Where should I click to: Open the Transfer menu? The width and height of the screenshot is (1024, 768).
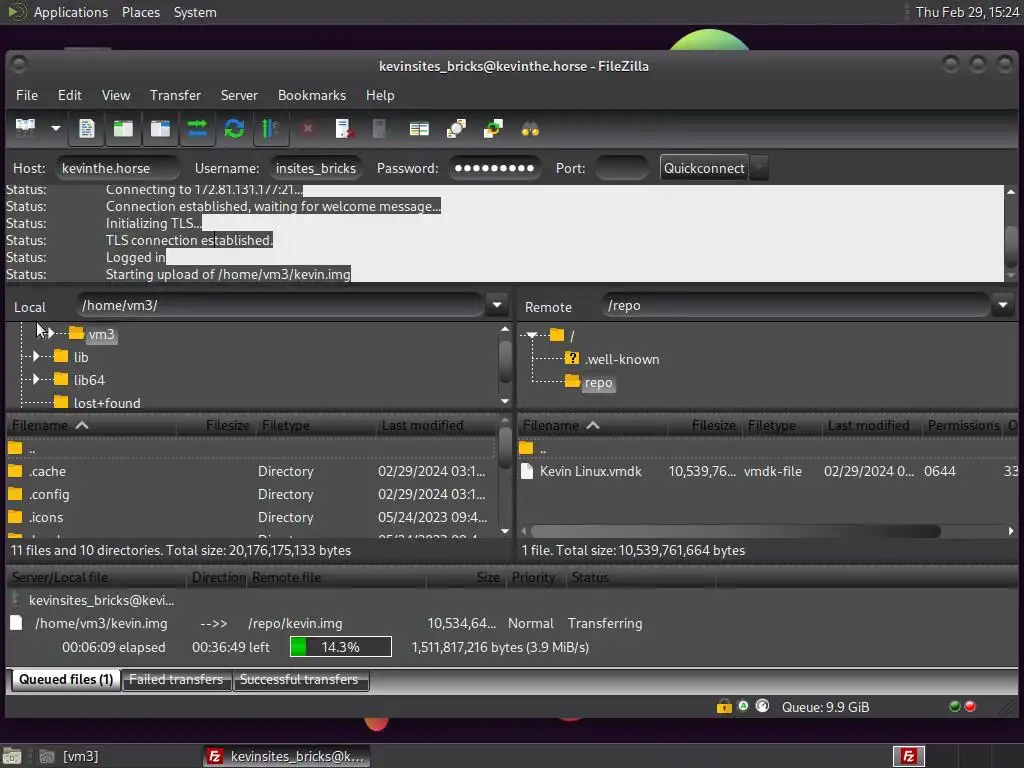[175, 95]
